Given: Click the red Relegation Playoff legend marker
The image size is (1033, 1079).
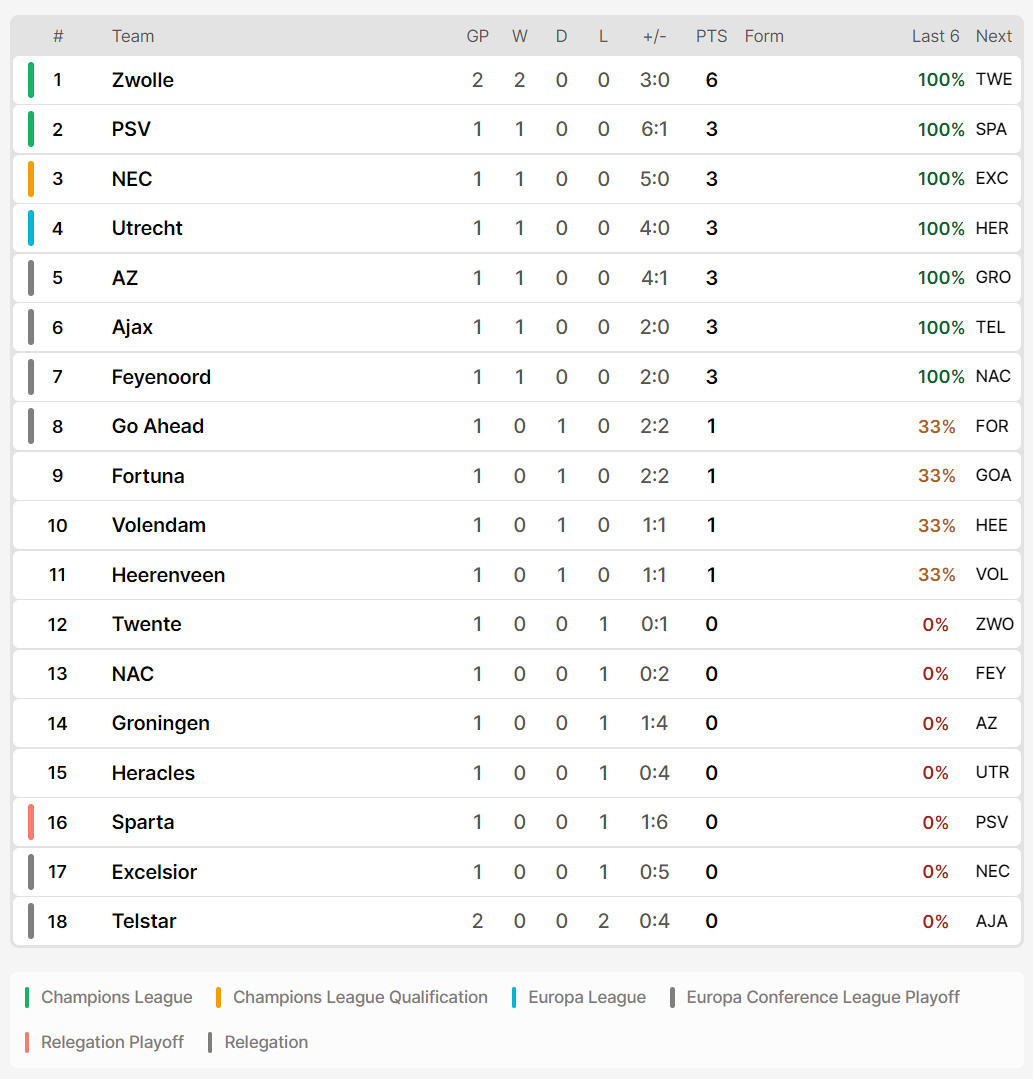Looking at the screenshot, I should pyautogui.click(x=27, y=1043).
